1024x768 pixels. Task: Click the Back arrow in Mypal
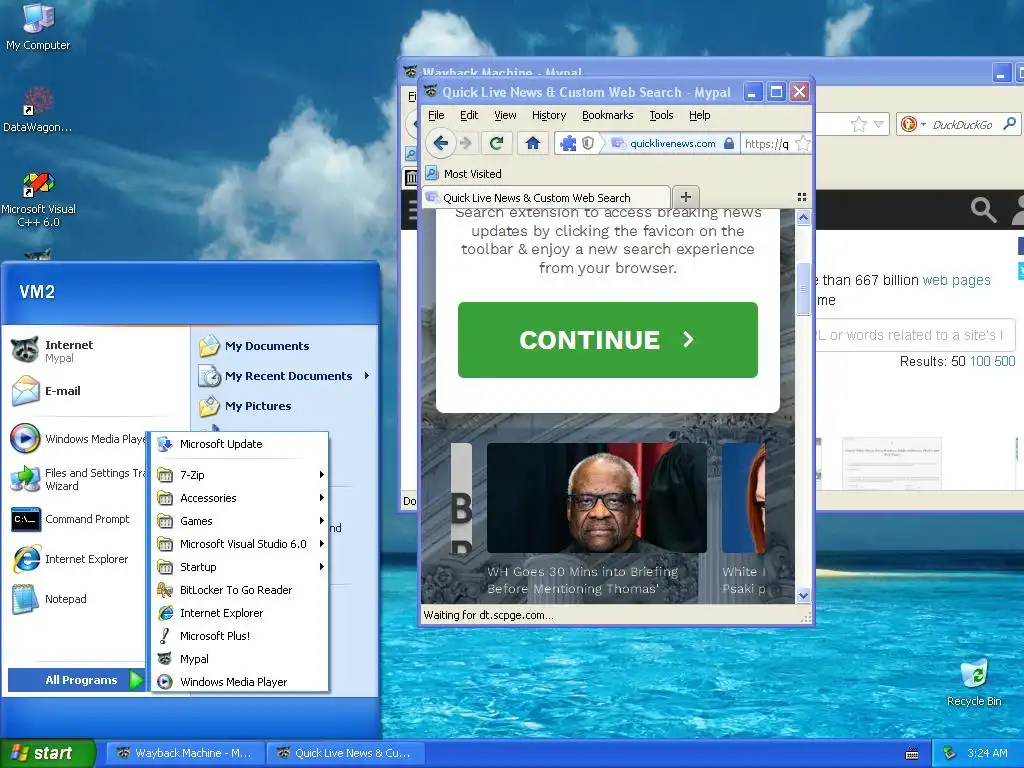tap(440, 143)
